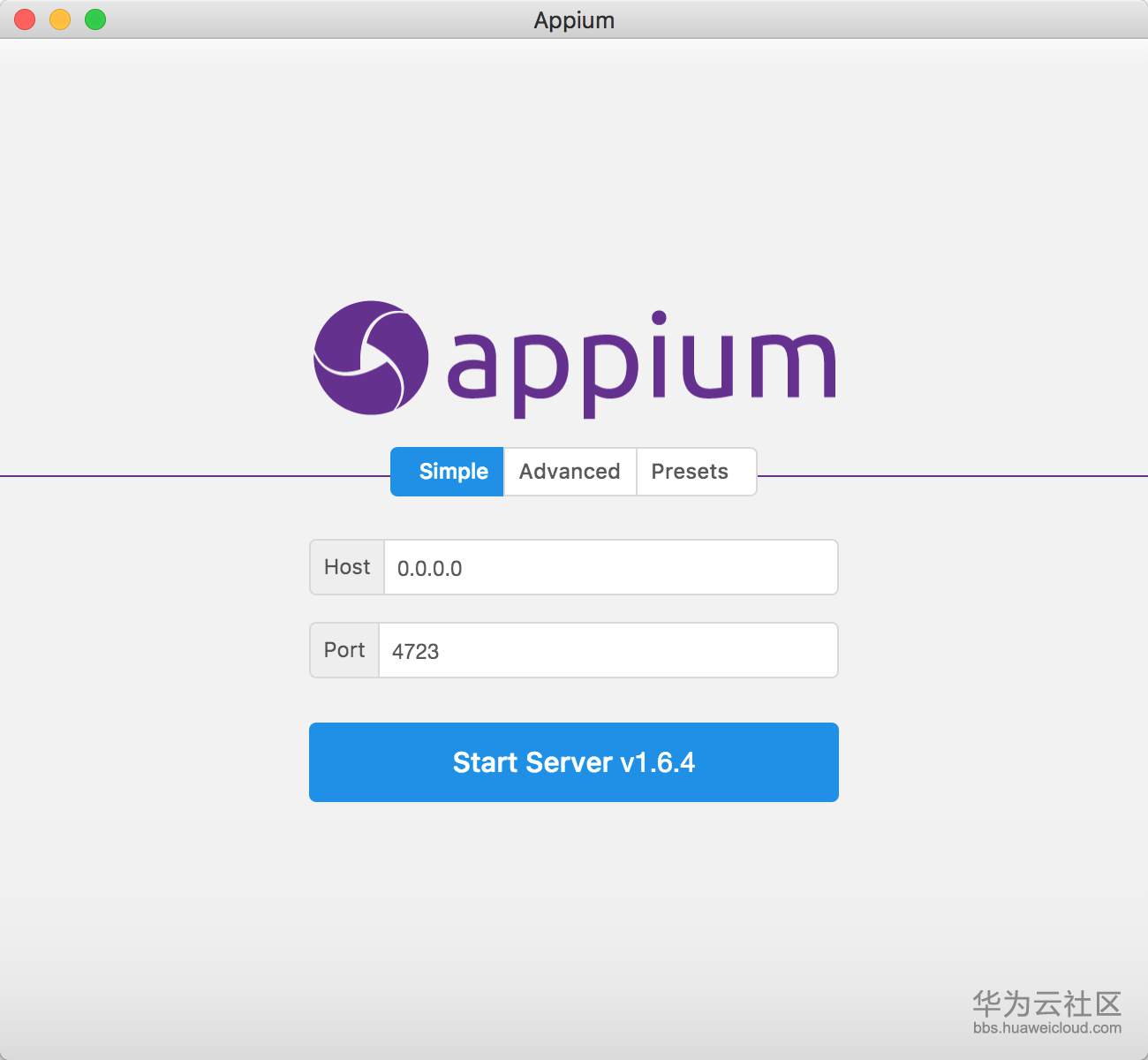This screenshot has width=1148, height=1060.
Task: Select the Presets tab
Action: 696,472
